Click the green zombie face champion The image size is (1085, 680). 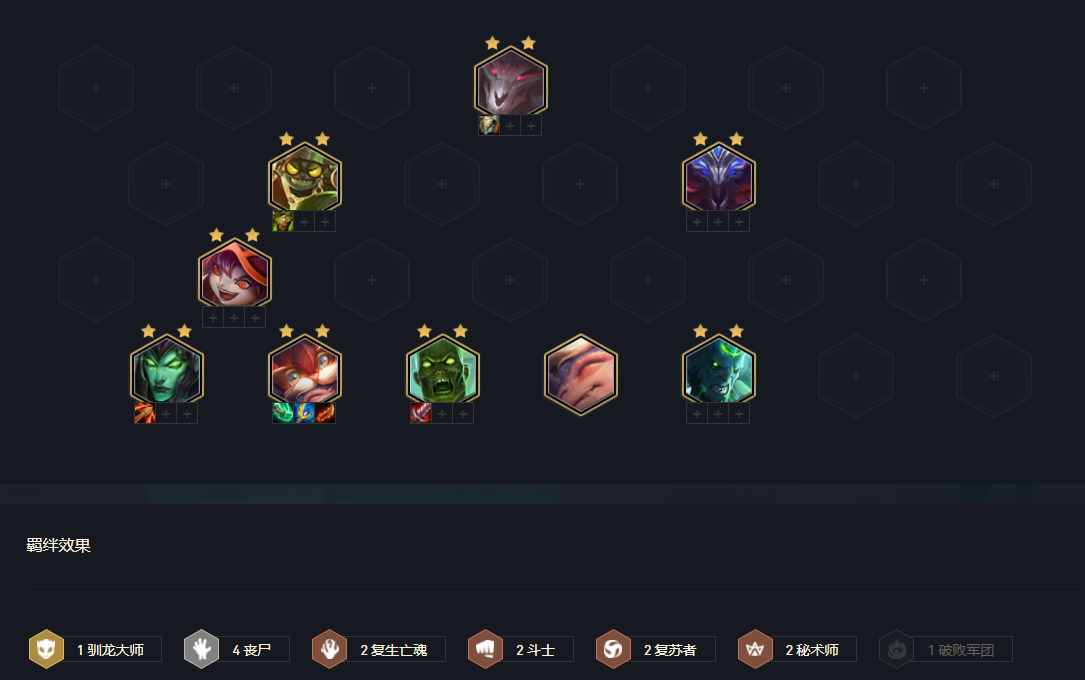(442, 371)
